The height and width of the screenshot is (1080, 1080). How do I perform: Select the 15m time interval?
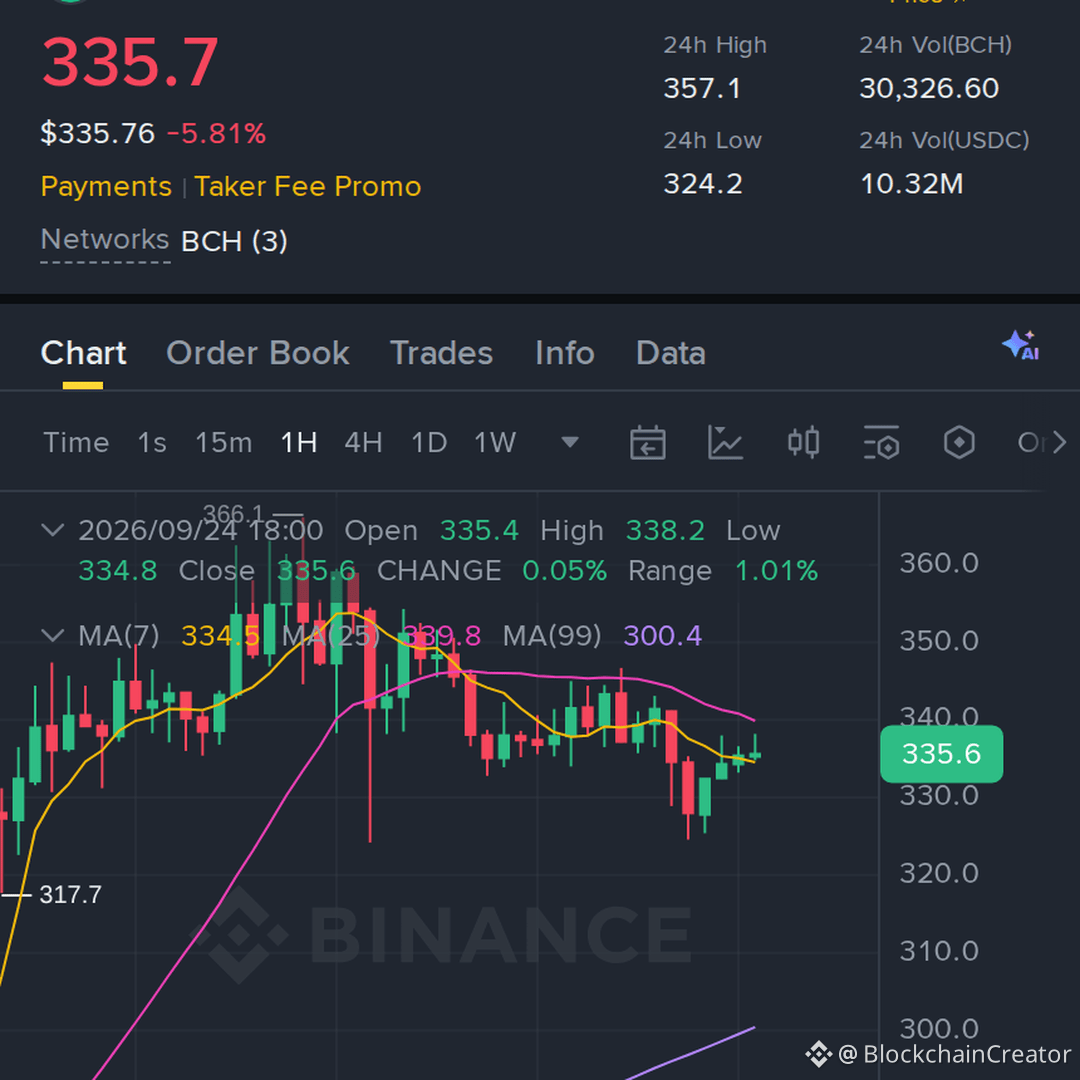click(223, 442)
